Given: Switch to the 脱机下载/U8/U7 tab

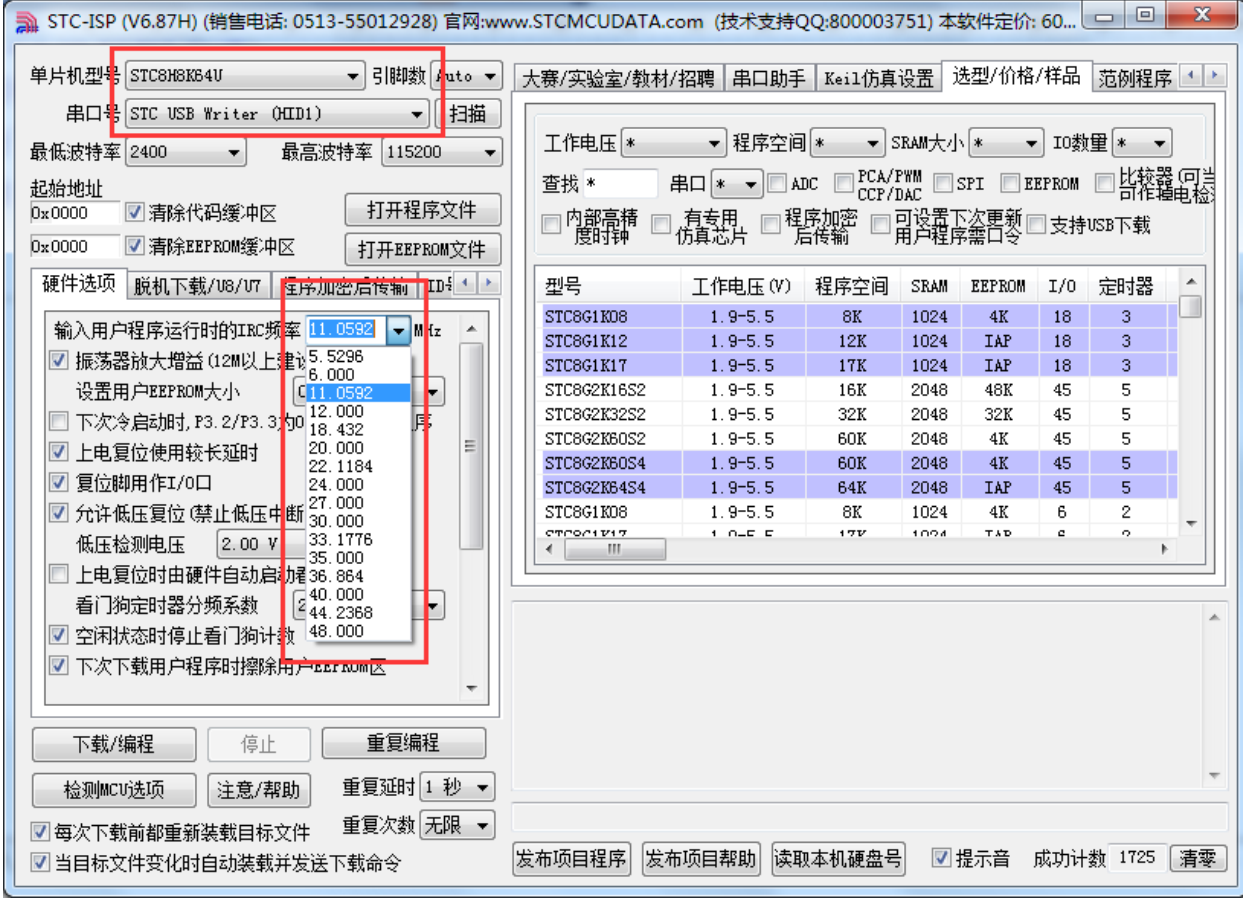Looking at the screenshot, I should click(198, 287).
